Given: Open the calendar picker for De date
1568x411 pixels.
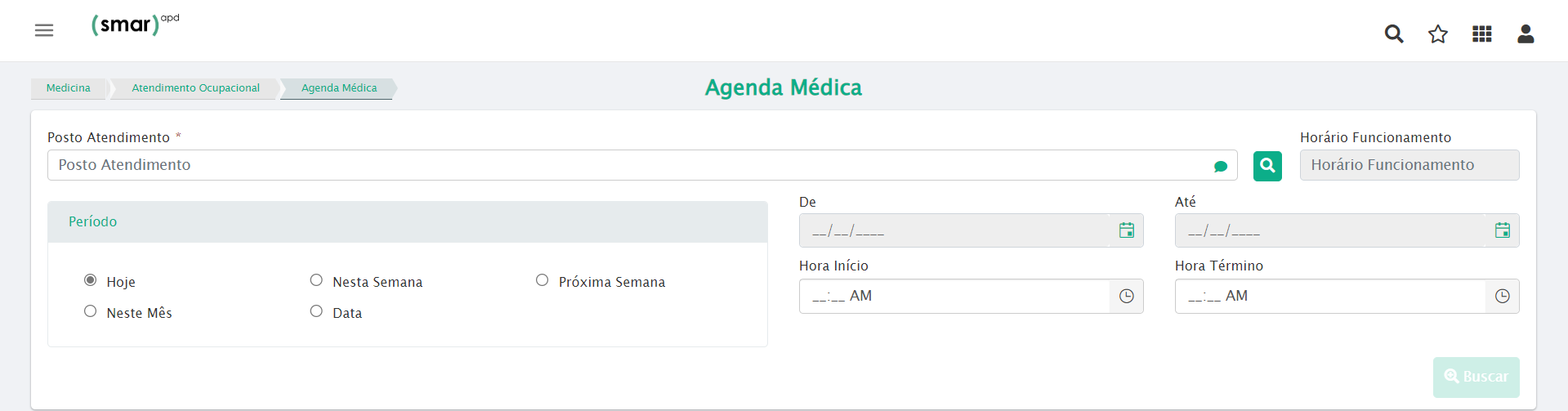Looking at the screenshot, I should 1127,230.
